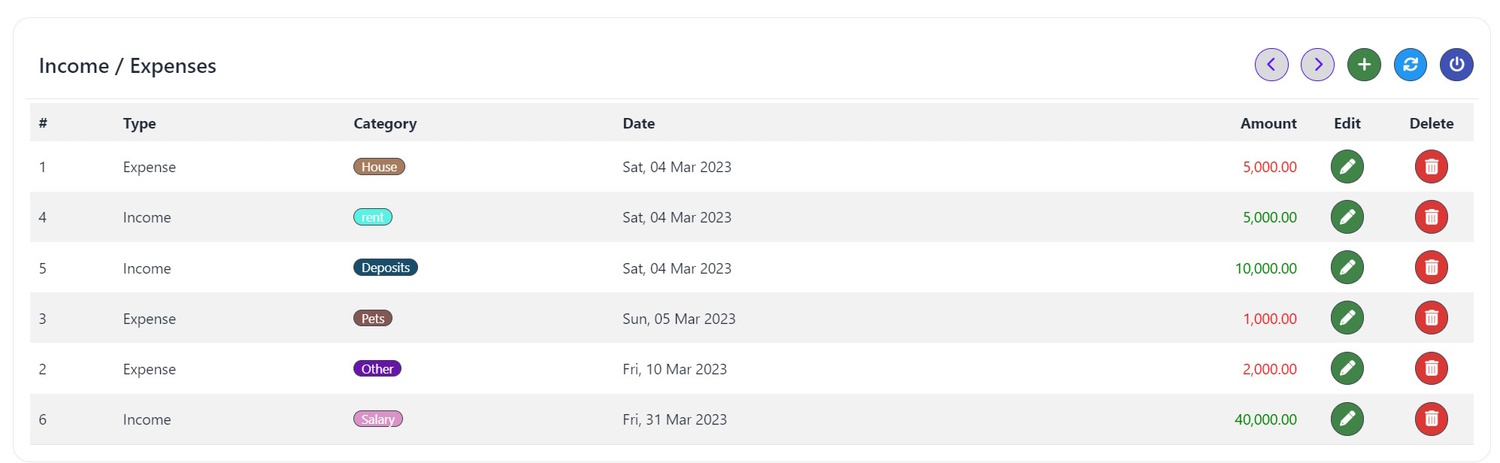Delete the Salary income row
The height and width of the screenshot is (463, 1500).
[1431, 419]
